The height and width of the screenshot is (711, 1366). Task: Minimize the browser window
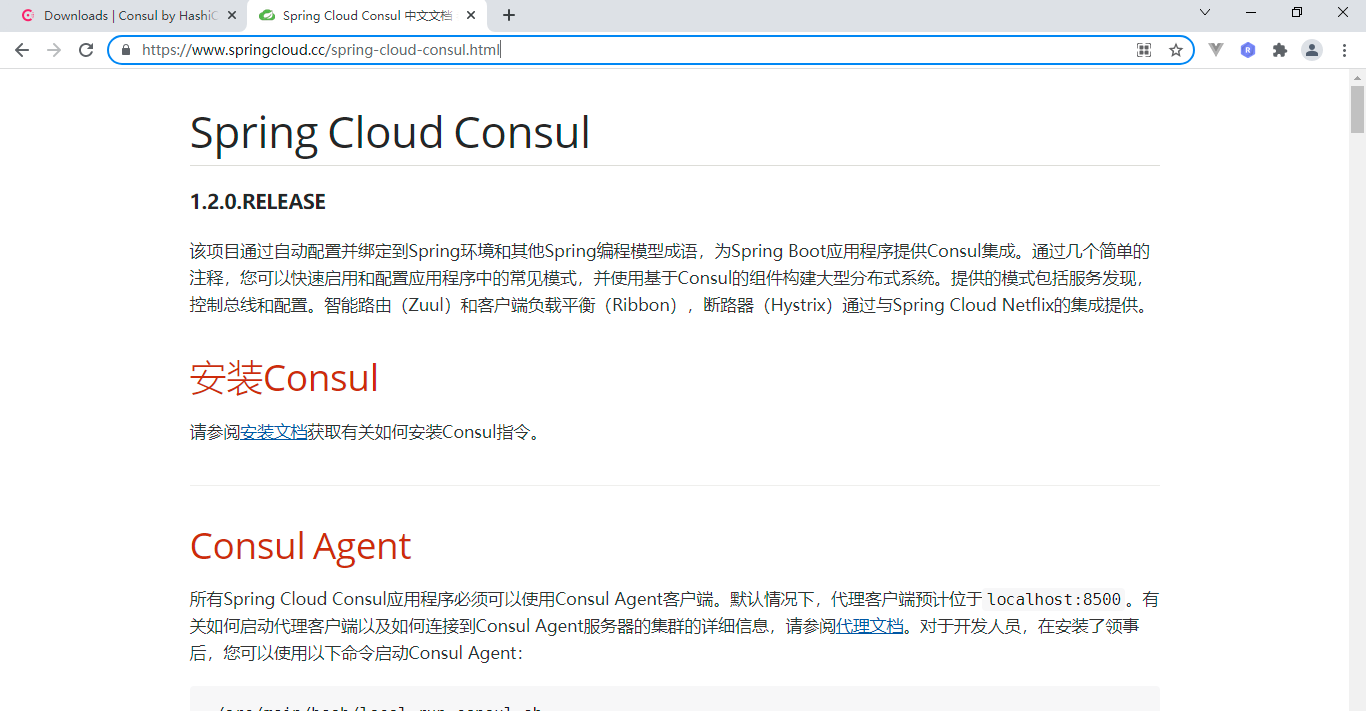point(1251,13)
